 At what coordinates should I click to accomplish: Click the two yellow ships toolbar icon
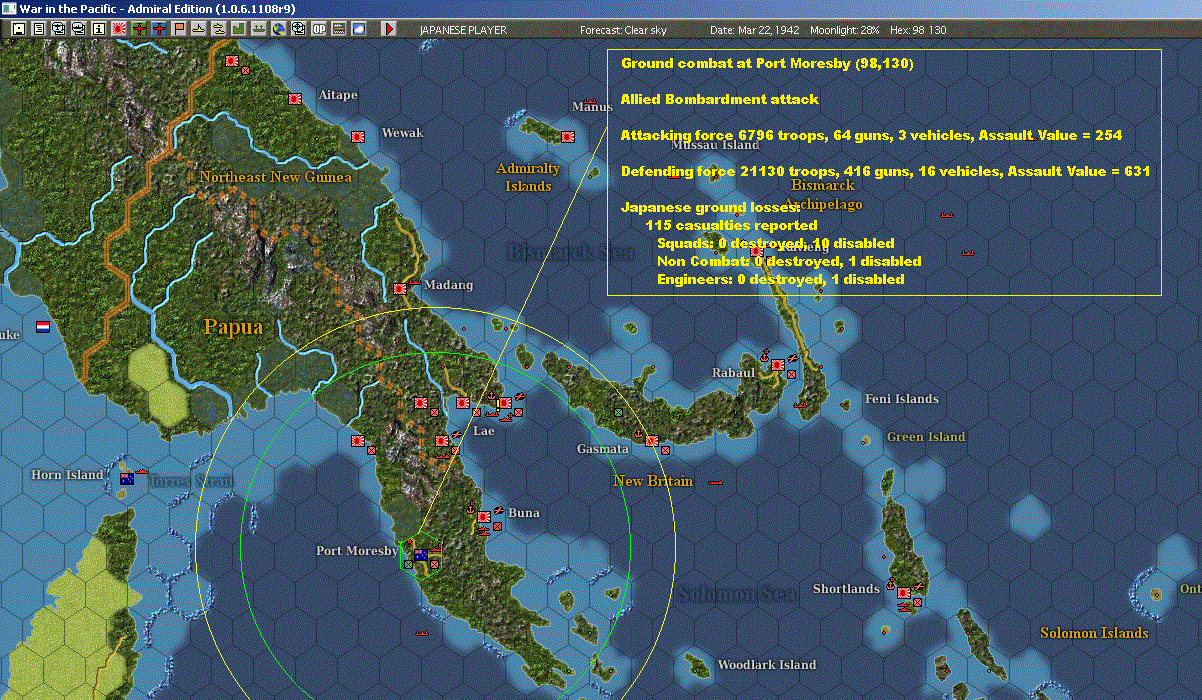(220, 29)
